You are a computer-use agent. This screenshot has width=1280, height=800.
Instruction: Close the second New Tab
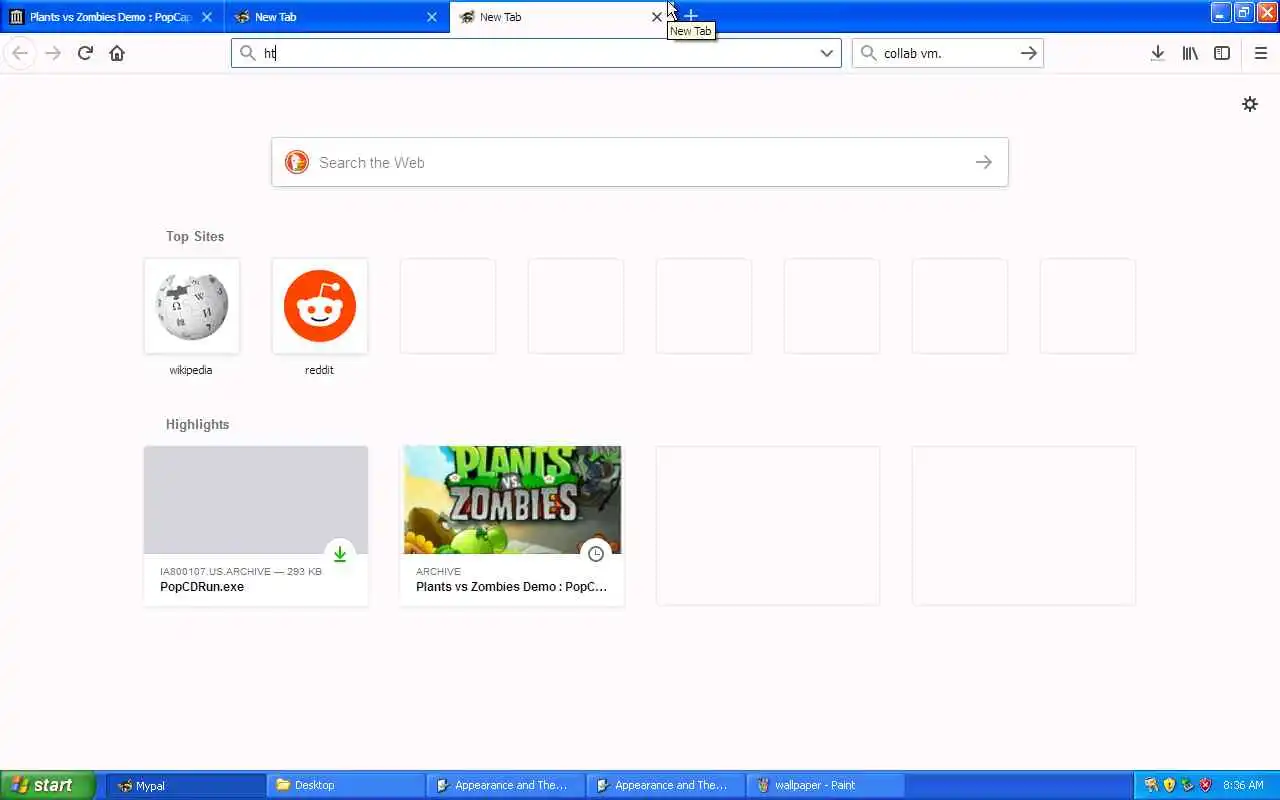432,17
